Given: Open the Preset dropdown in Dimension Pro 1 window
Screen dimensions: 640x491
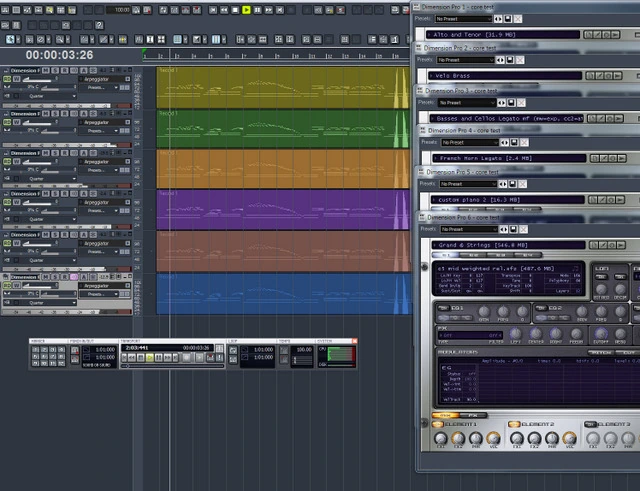Looking at the screenshot, I should click(463, 19).
